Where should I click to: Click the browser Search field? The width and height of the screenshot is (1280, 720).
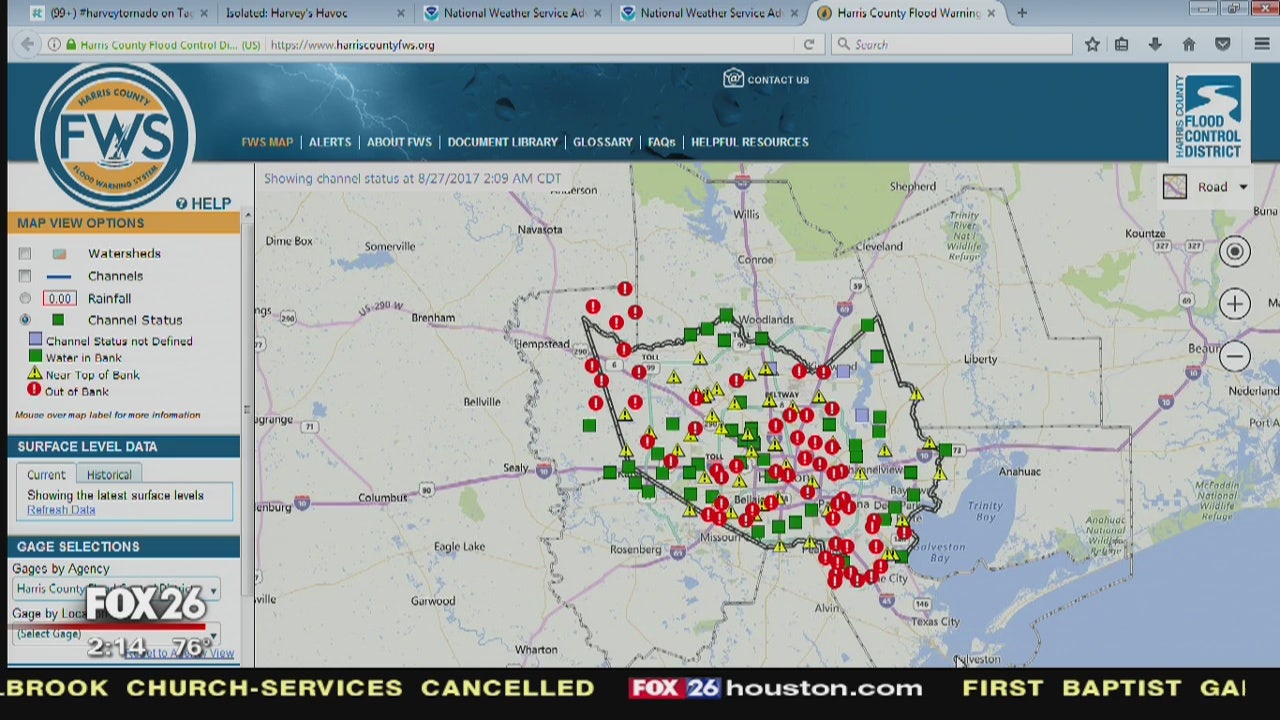(x=952, y=45)
